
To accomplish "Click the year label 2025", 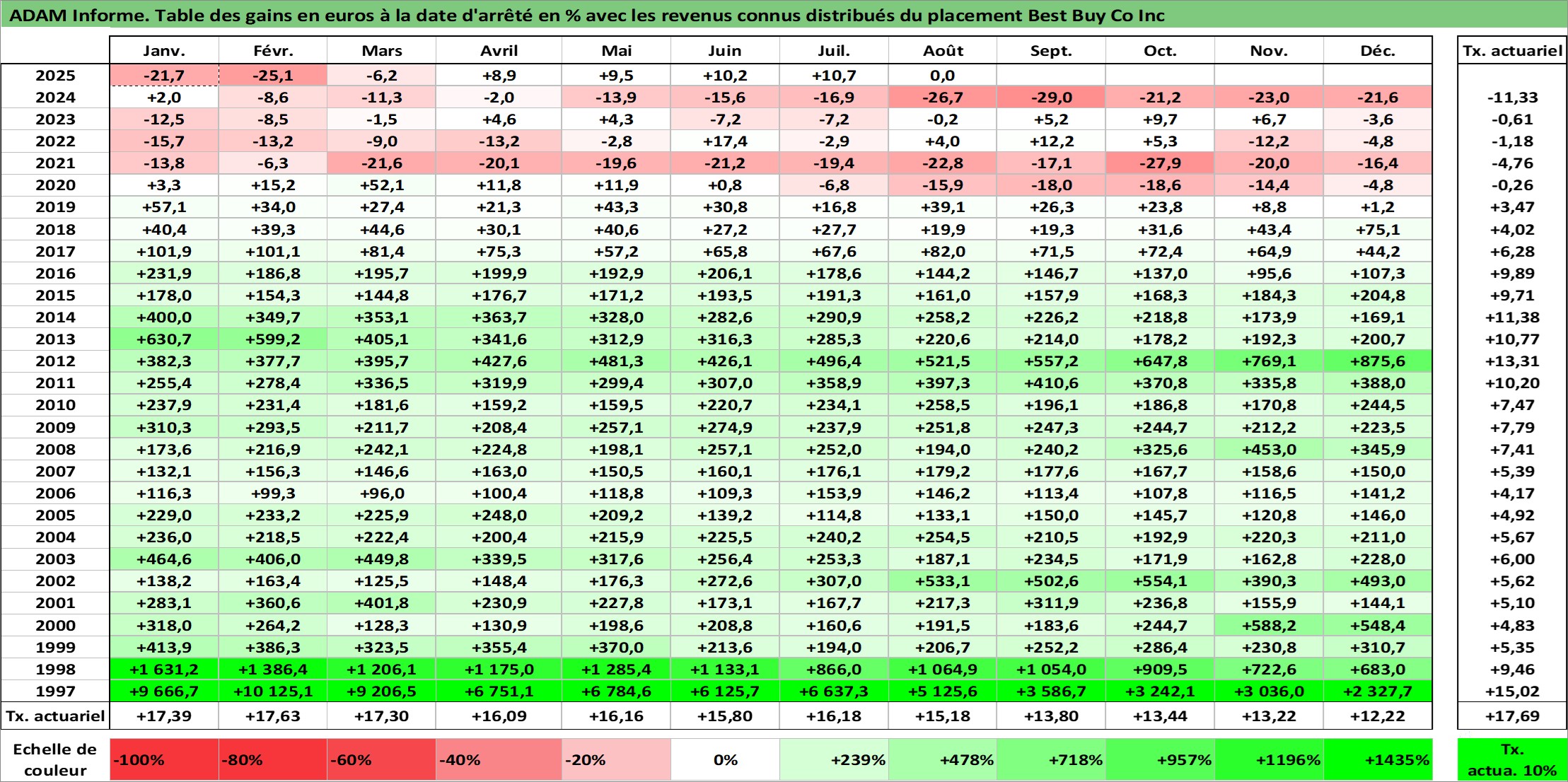I will pos(55,76).
